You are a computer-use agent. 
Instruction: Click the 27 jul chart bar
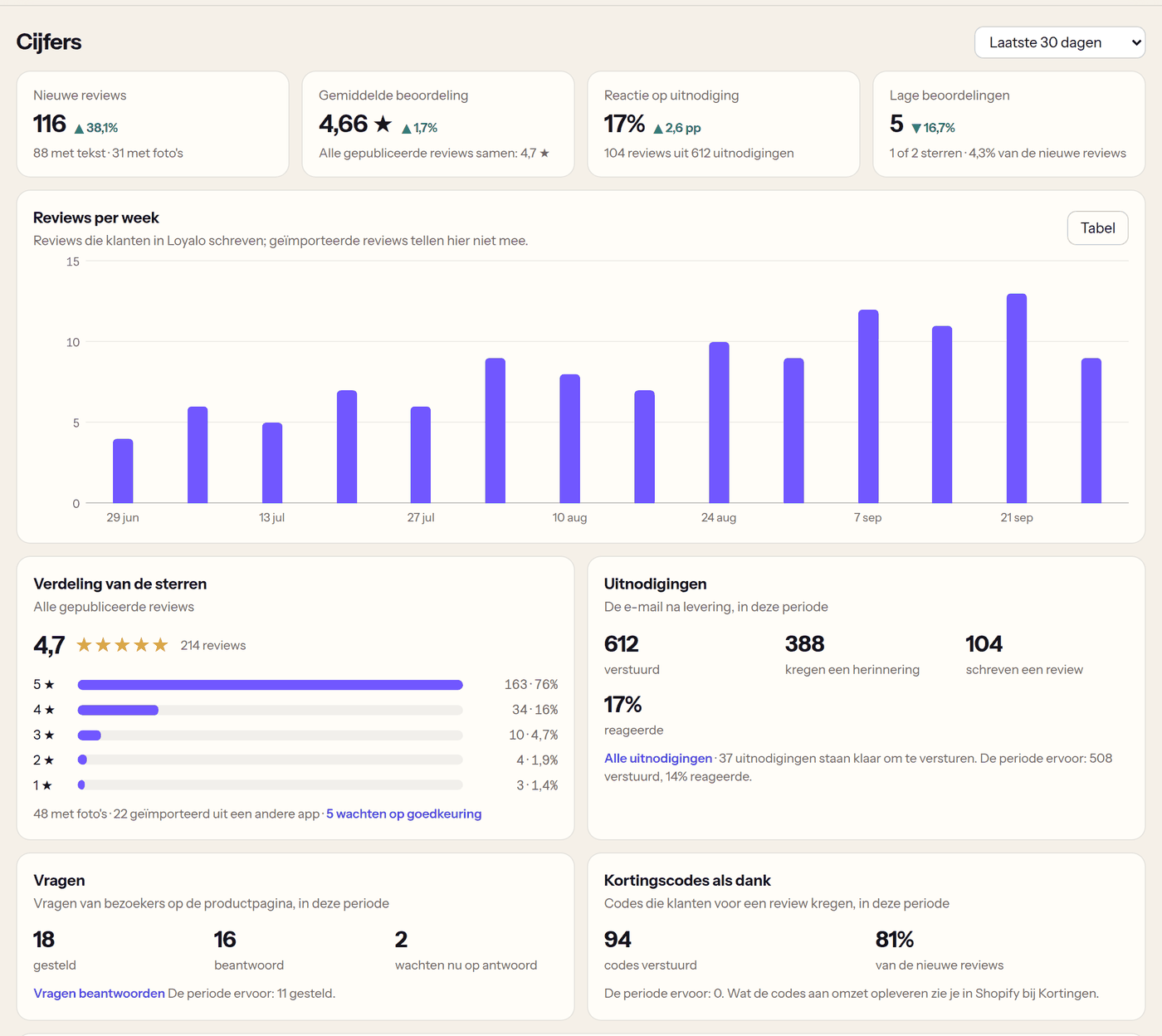tap(421, 455)
